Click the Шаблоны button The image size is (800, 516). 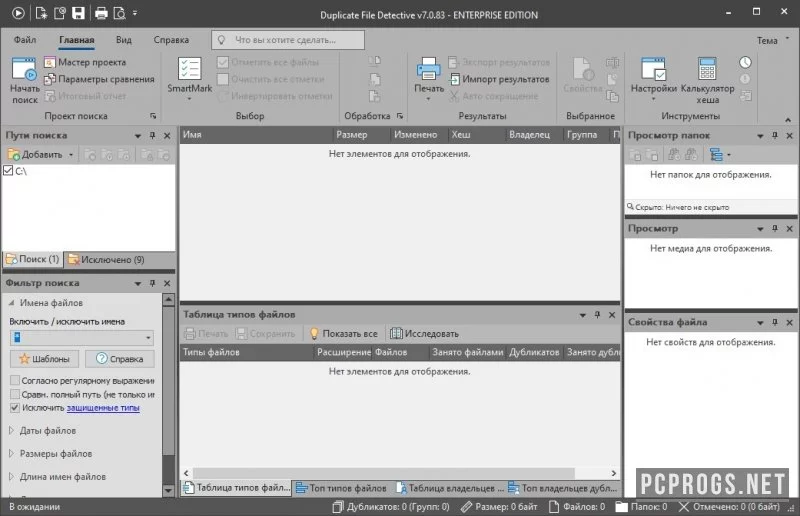coord(44,359)
